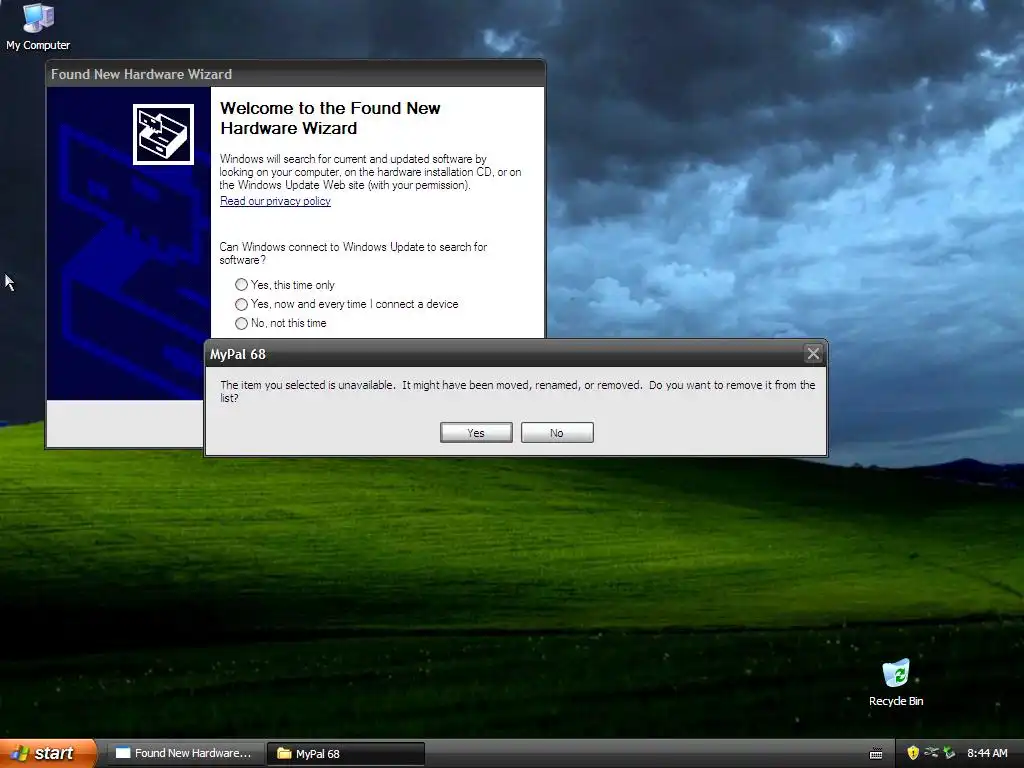Click the 8:44 AM system clock
1024x768 pixels.
pyautogui.click(x=987, y=753)
